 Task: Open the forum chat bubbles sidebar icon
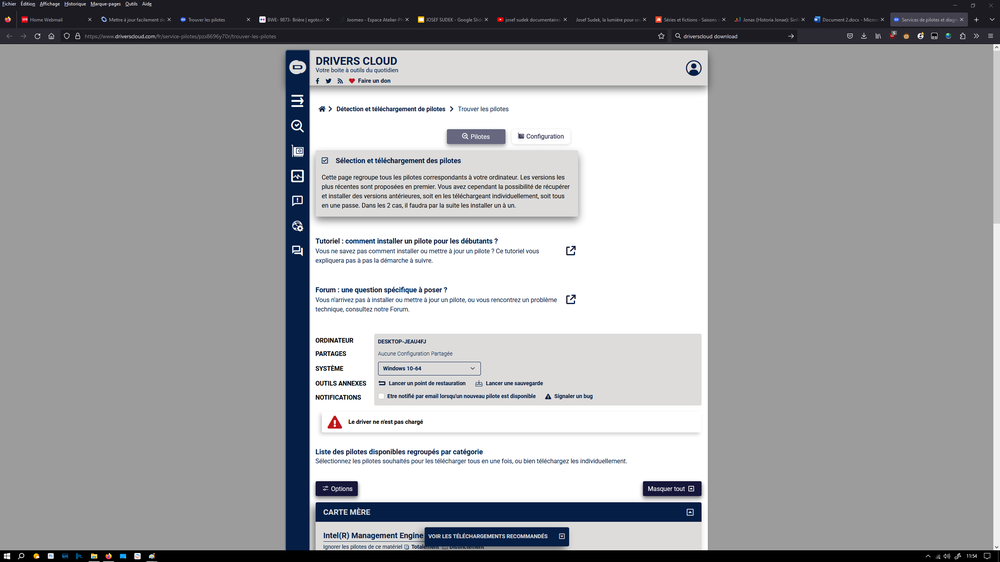(297, 251)
